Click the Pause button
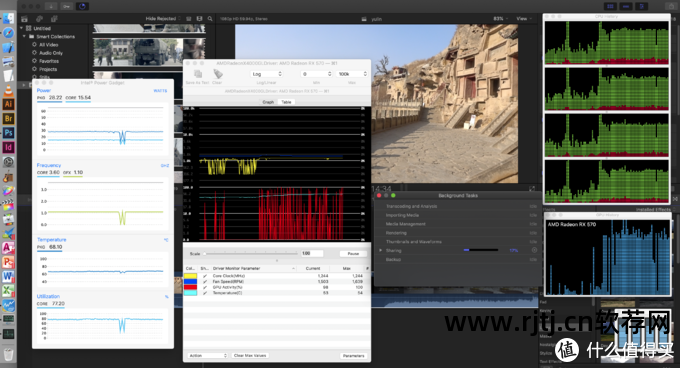Image resolution: width=680 pixels, height=368 pixels. coord(353,254)
